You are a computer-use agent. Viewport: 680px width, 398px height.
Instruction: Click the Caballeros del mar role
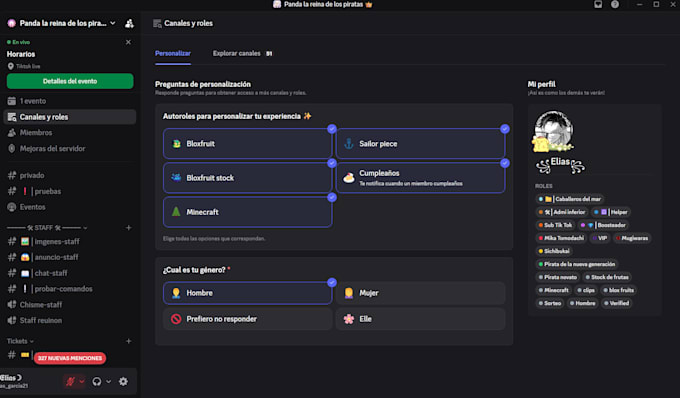pyautogui.click(x=570, y=199)
